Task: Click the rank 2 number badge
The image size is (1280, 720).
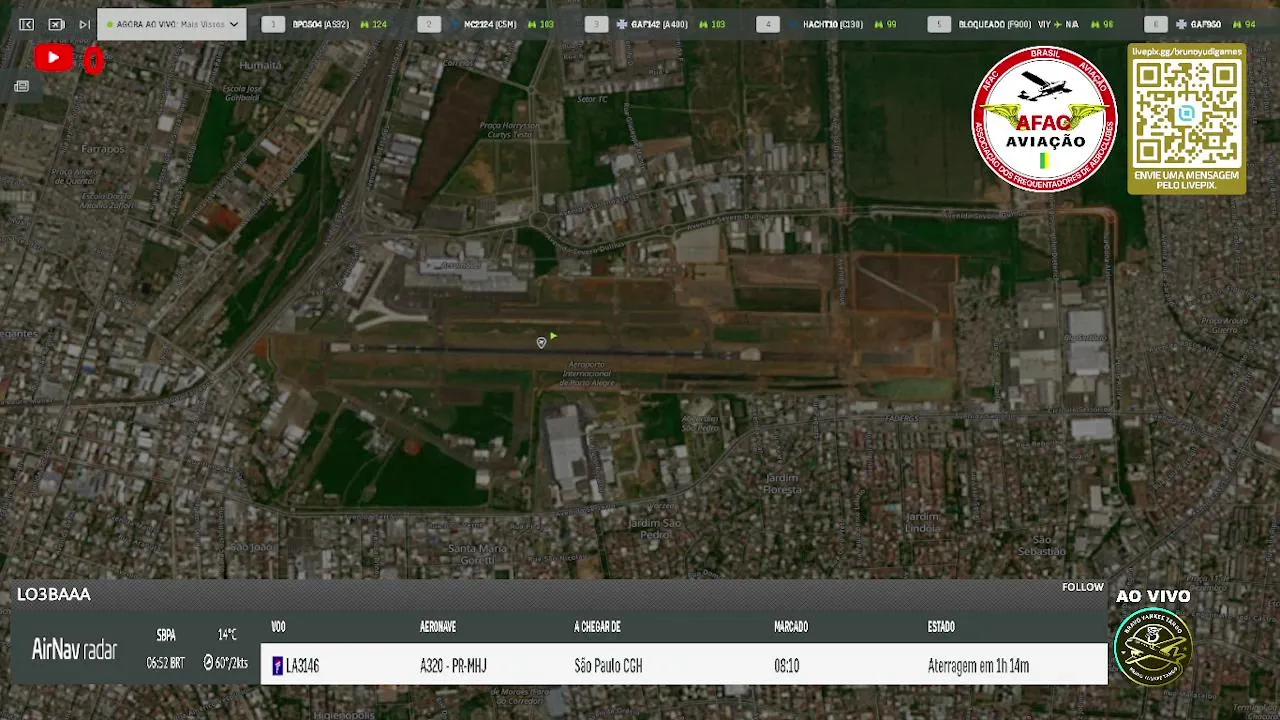Action: click(x=429, y=24)
